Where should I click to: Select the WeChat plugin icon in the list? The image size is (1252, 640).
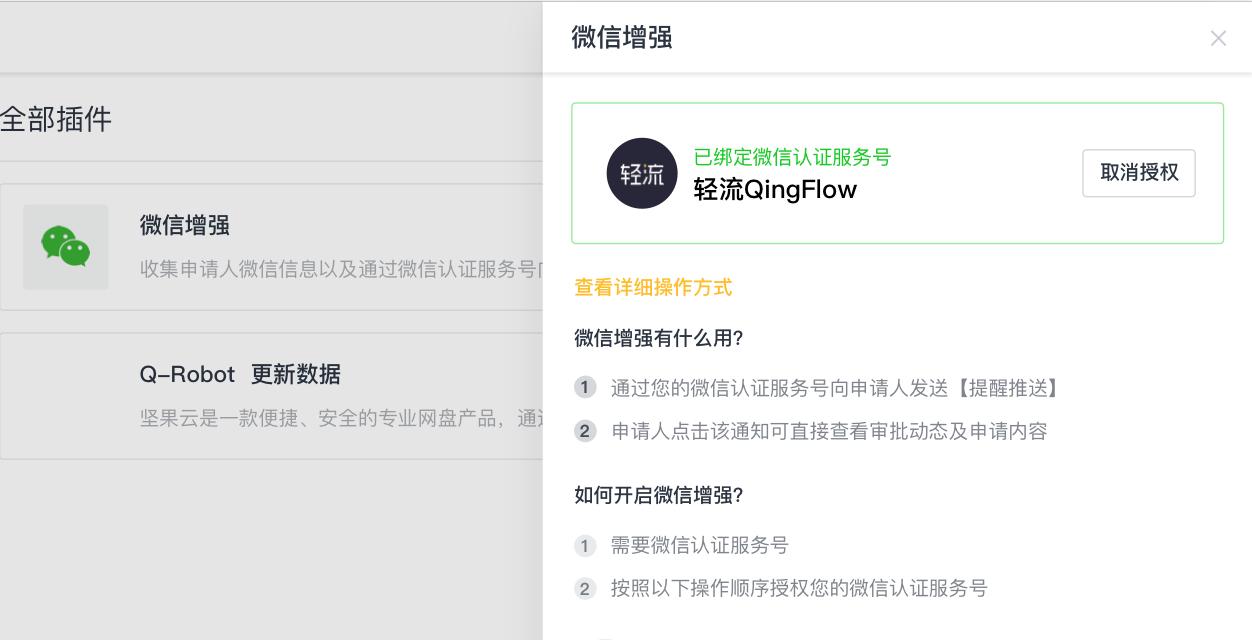pos(65,247)
